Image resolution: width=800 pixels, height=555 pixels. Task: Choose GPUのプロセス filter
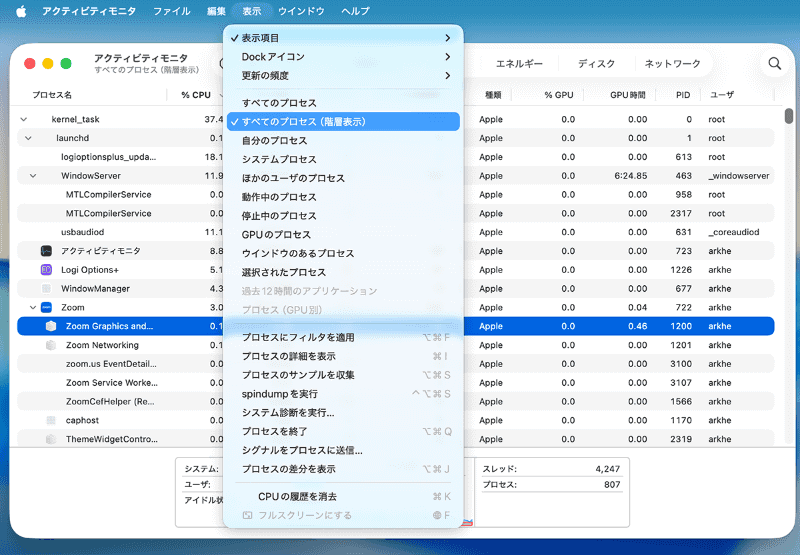(x=343, y=235)
